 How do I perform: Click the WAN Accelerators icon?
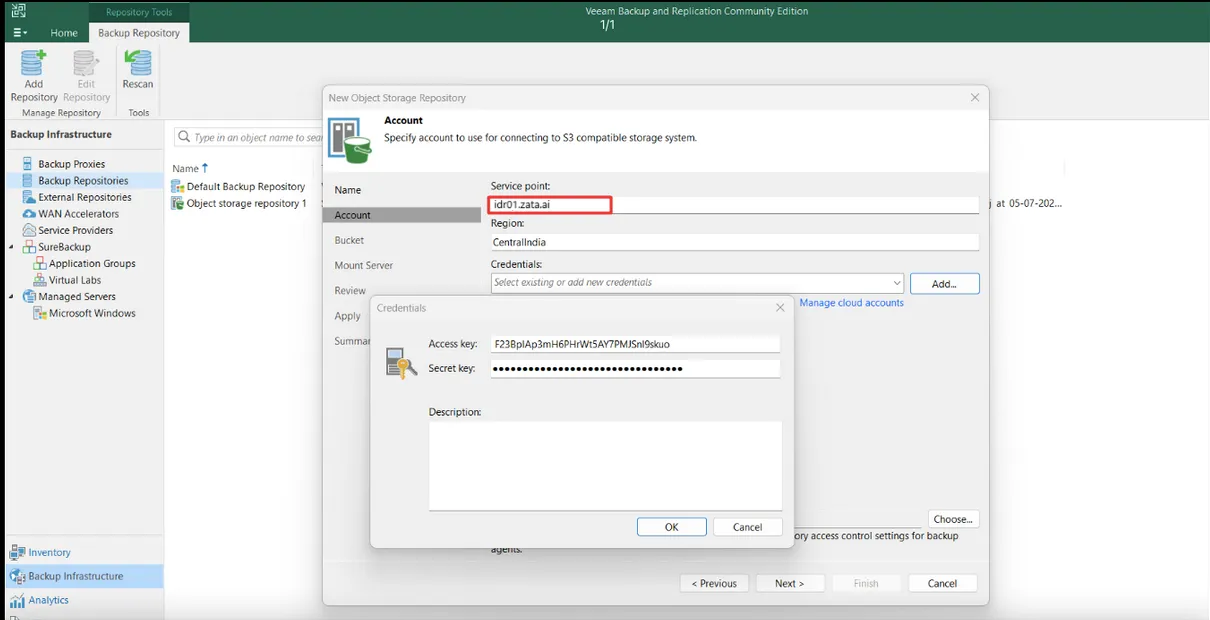coord(27,214)
